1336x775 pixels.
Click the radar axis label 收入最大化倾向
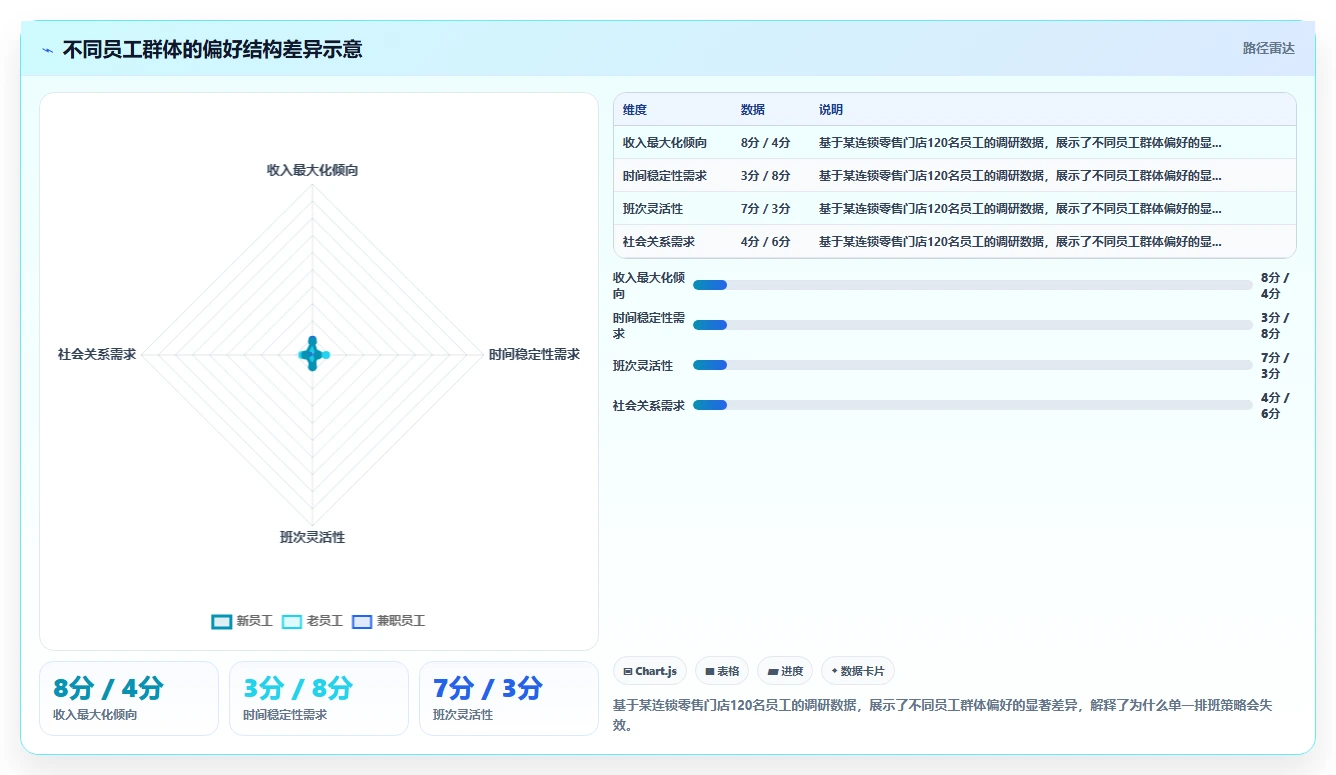[312, 170]
